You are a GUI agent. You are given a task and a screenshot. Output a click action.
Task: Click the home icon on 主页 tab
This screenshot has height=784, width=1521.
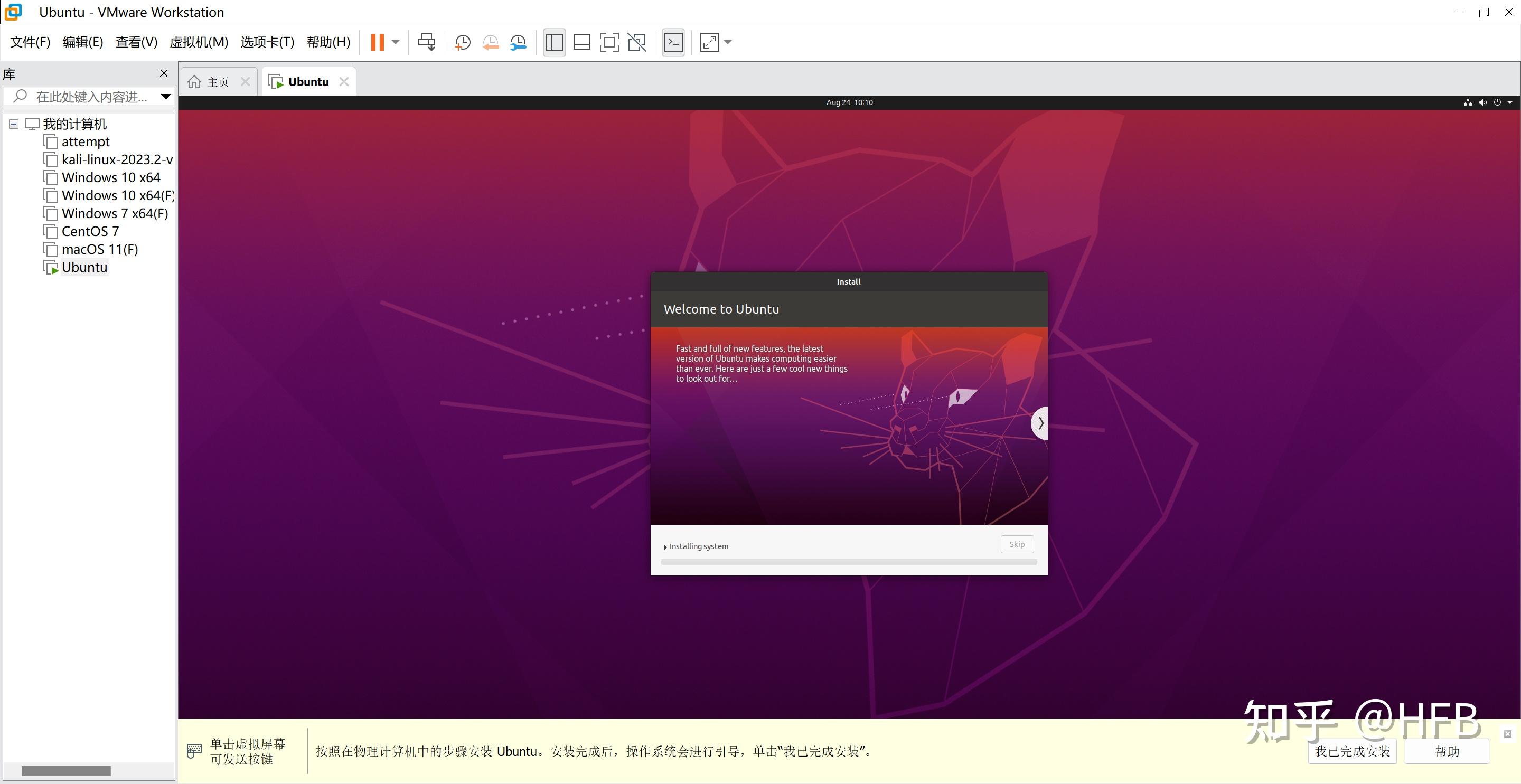[194, 82]
